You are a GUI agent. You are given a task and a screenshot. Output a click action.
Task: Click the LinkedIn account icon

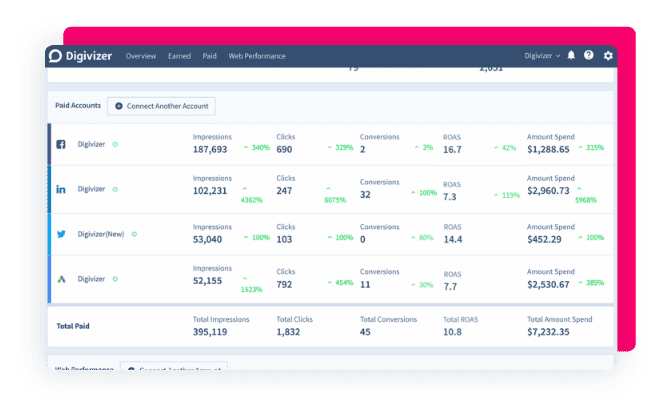pos(60,189)
